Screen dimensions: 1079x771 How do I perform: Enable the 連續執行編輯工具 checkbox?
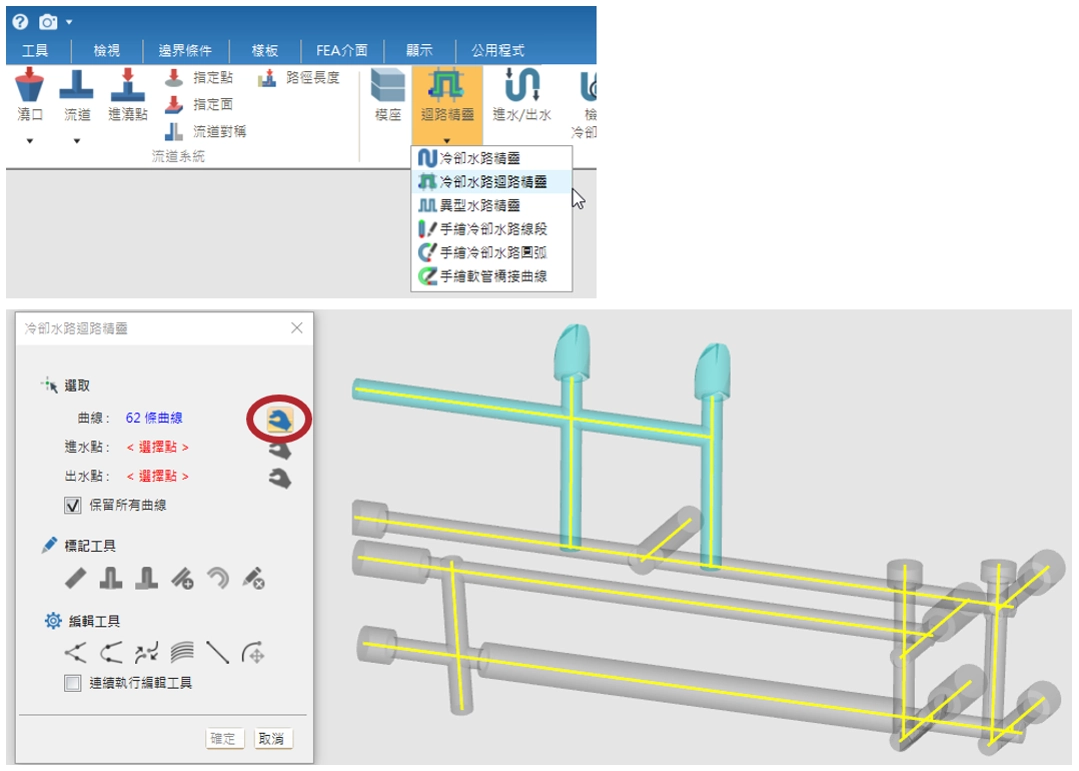[72, 684]
